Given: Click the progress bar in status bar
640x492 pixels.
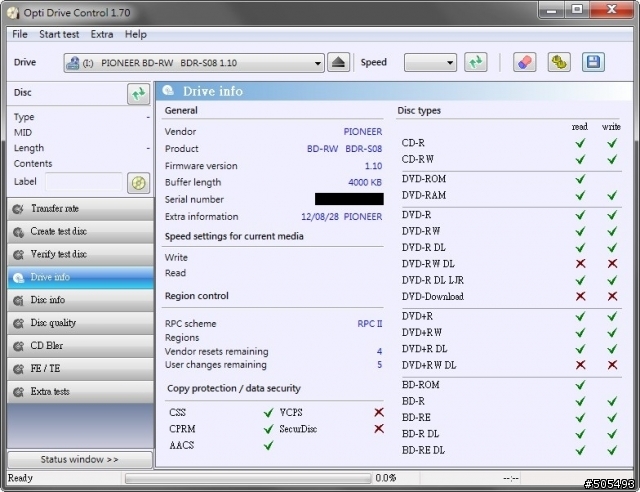Looking at the screenshot, I should 248,478.
